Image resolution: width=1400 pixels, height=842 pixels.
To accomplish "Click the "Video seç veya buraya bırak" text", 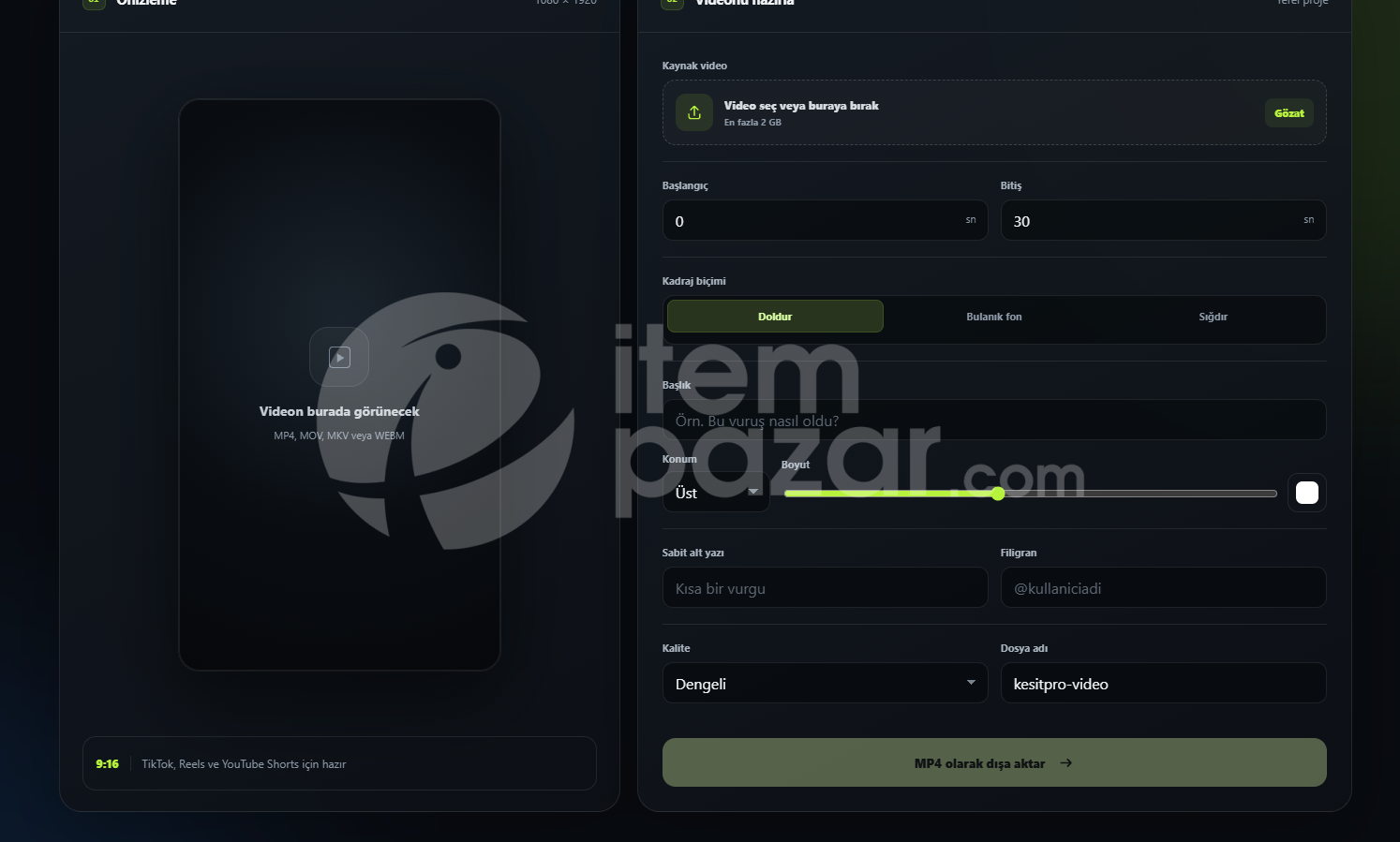I will coord(801,106).
